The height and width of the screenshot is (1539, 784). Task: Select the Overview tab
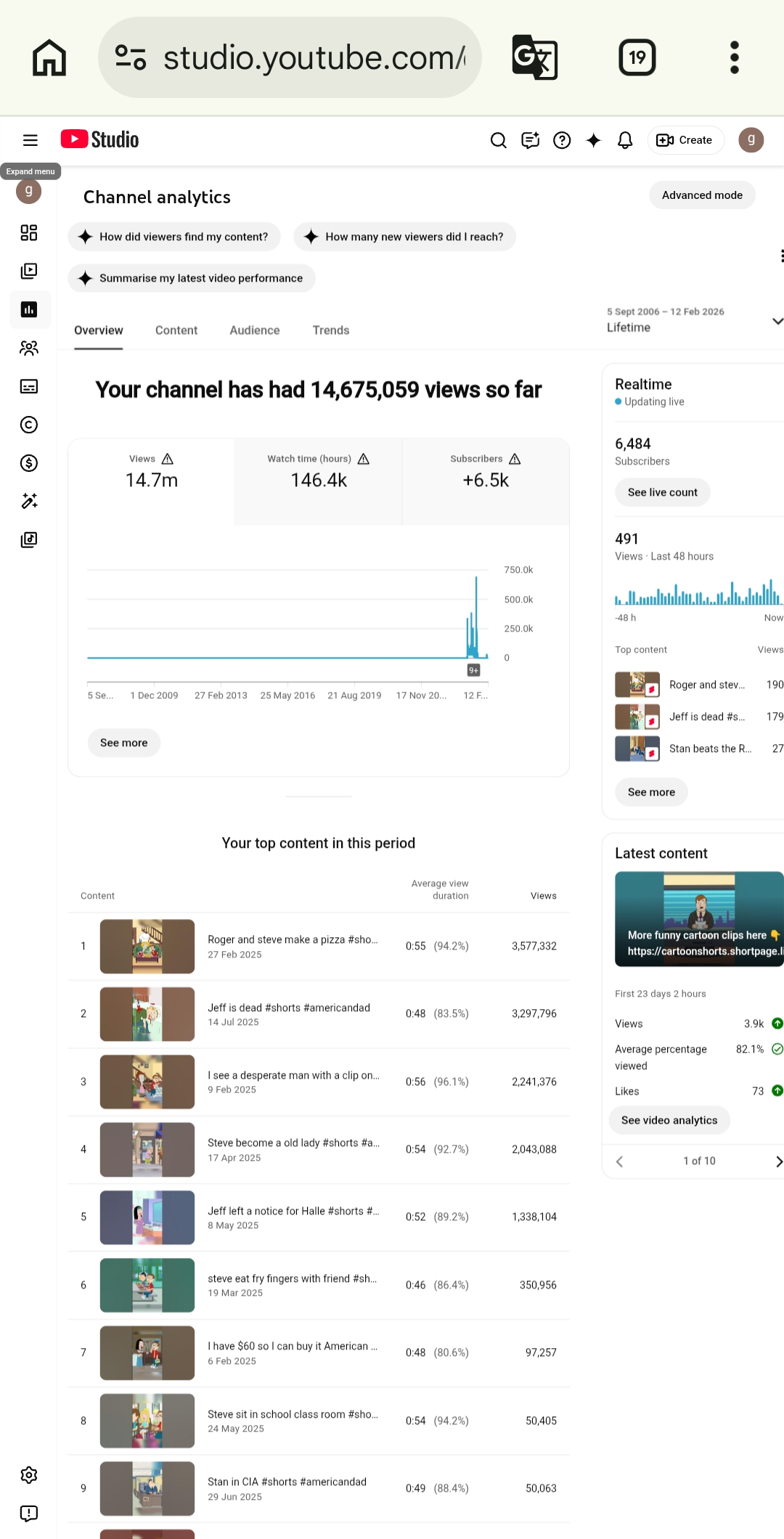coord(99,330)
